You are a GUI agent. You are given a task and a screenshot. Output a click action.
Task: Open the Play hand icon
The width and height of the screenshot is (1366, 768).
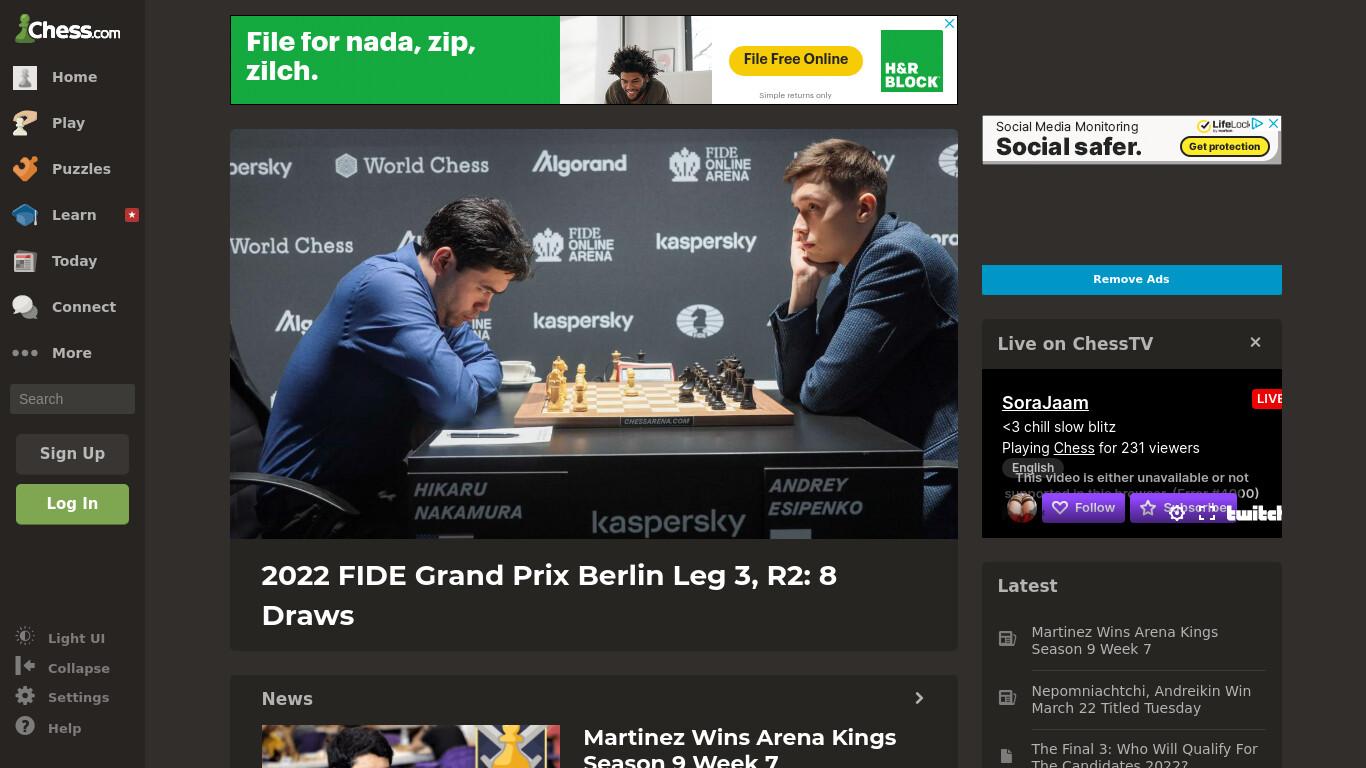pyautogui.click(x=25, y=123)
